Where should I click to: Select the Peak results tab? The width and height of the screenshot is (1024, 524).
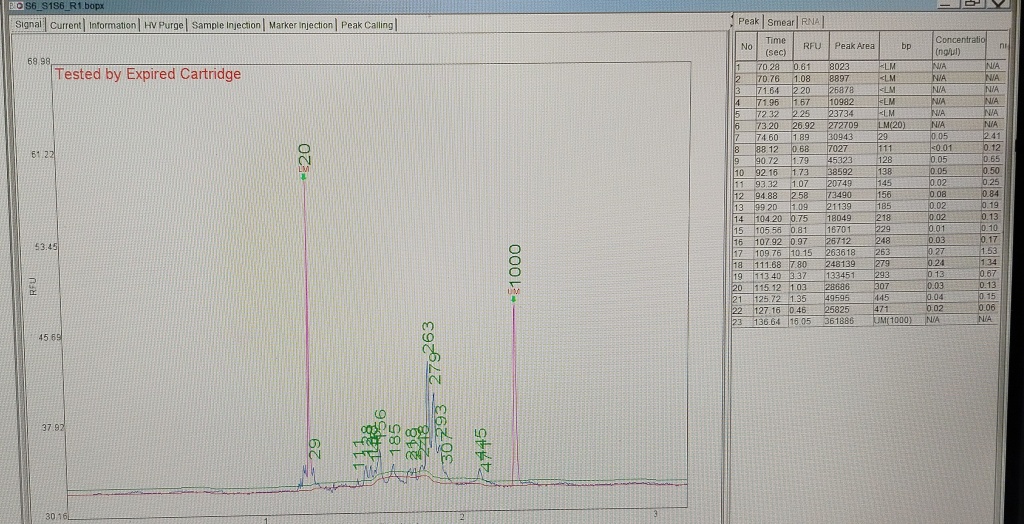coord(749,21)
